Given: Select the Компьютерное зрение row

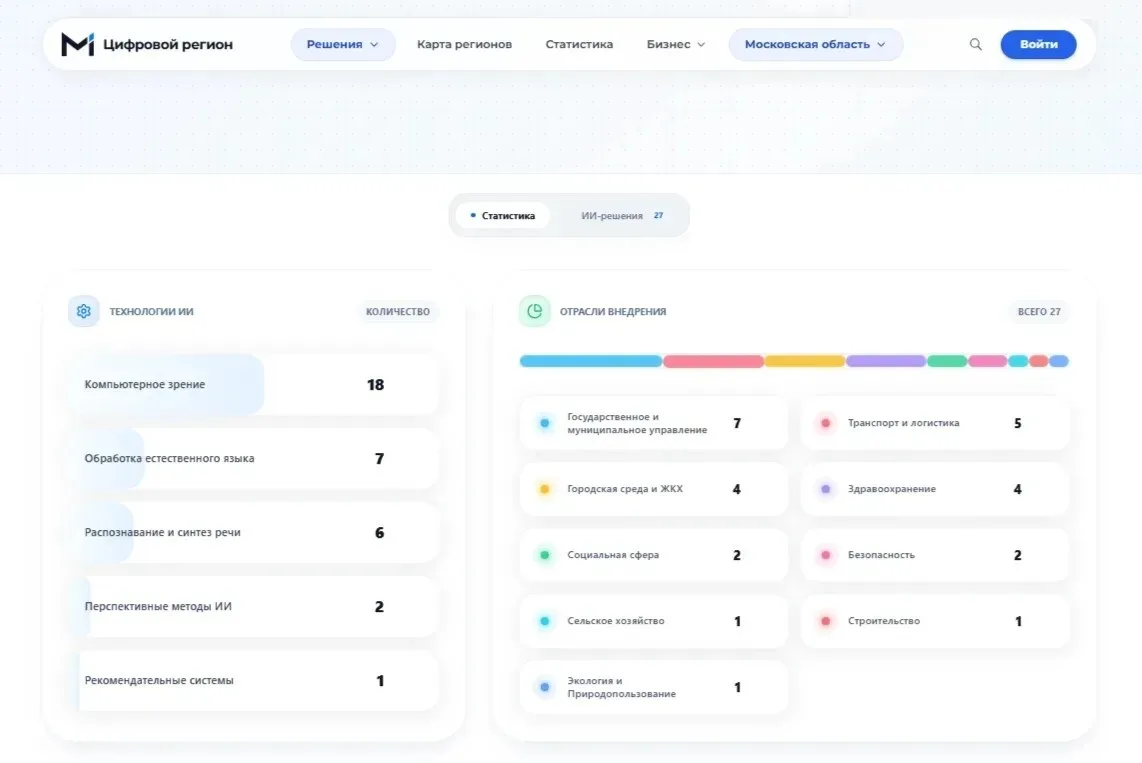Looking at the screenshot, I should pyautogui.click(x=253, y=384).
